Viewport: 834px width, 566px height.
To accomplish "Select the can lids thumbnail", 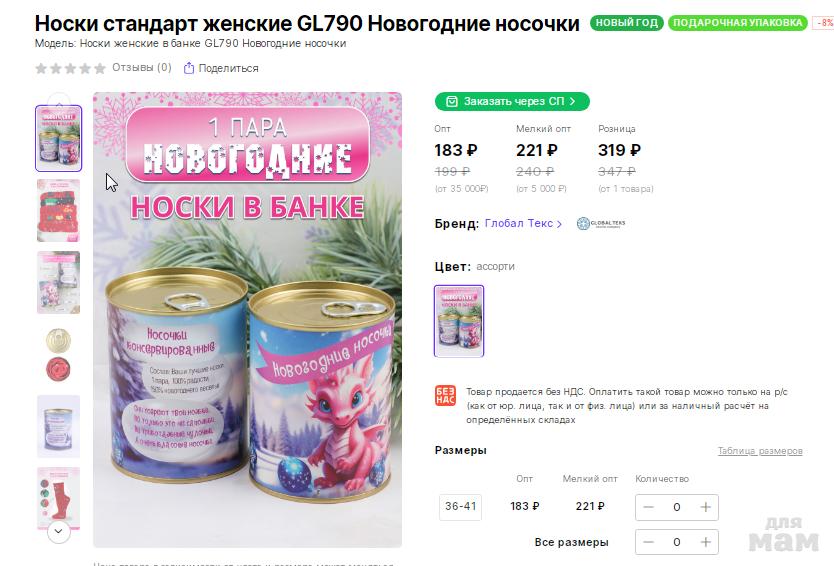I will tap(59, 354).
